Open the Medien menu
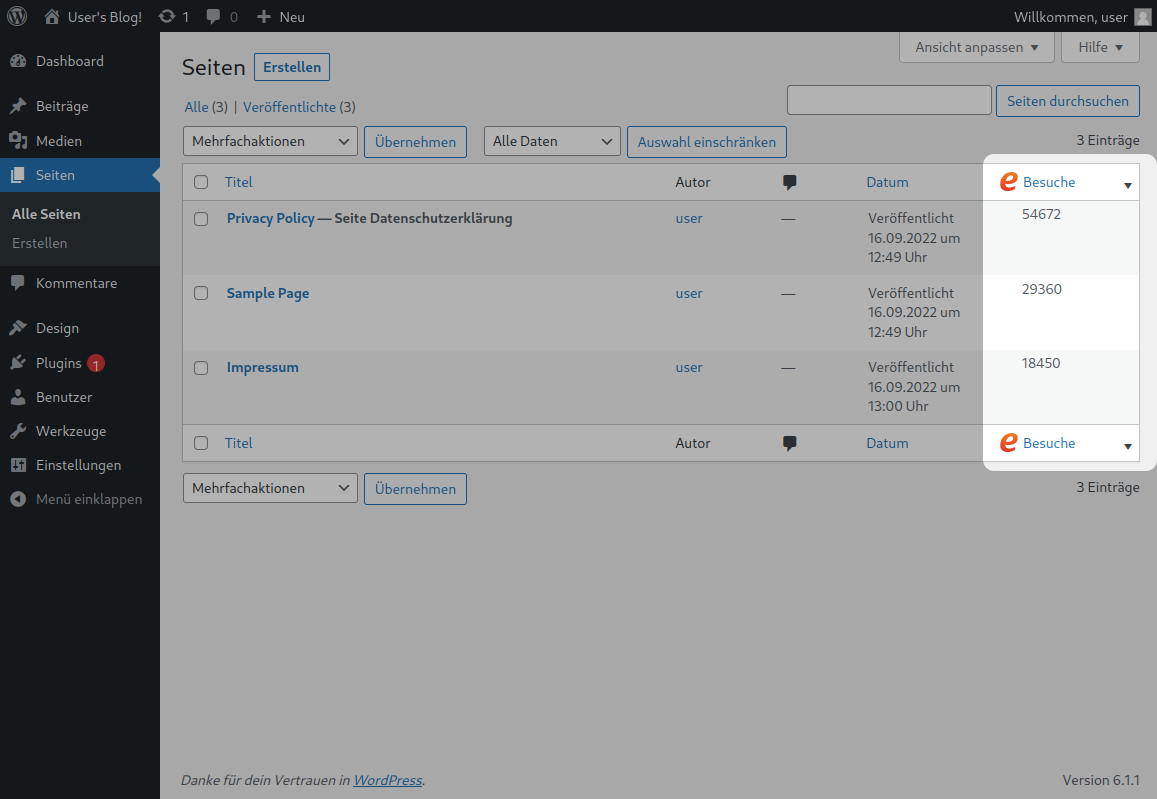The width and height of the screenshot is (1157, 799). 80,141
